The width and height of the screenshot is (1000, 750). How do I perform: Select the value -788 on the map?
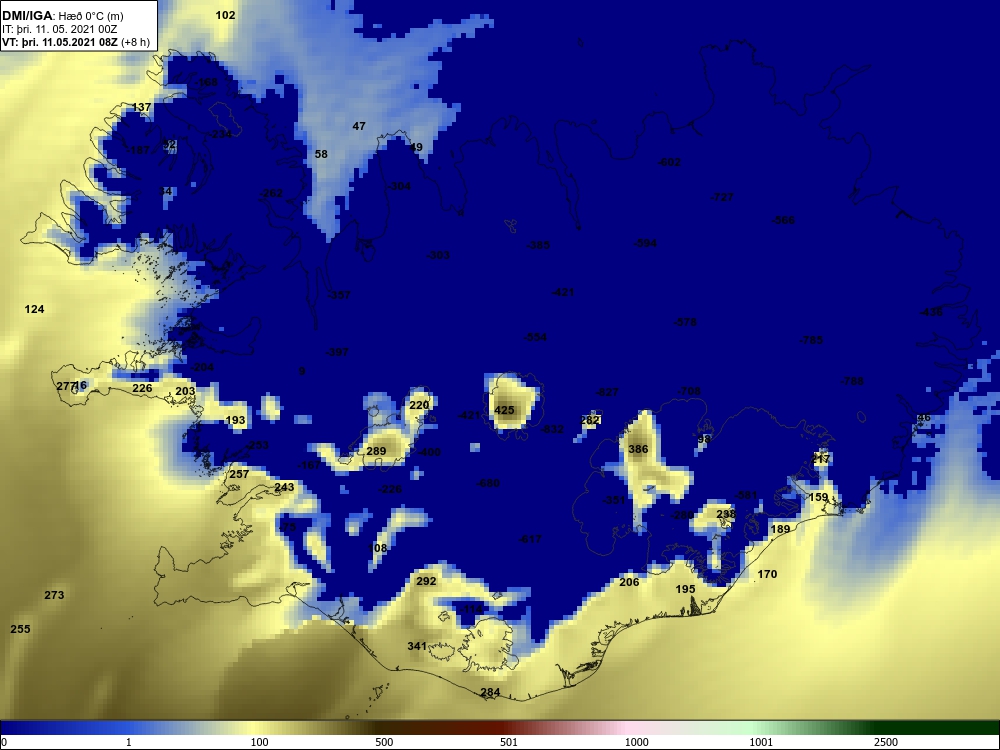(852, 381)
